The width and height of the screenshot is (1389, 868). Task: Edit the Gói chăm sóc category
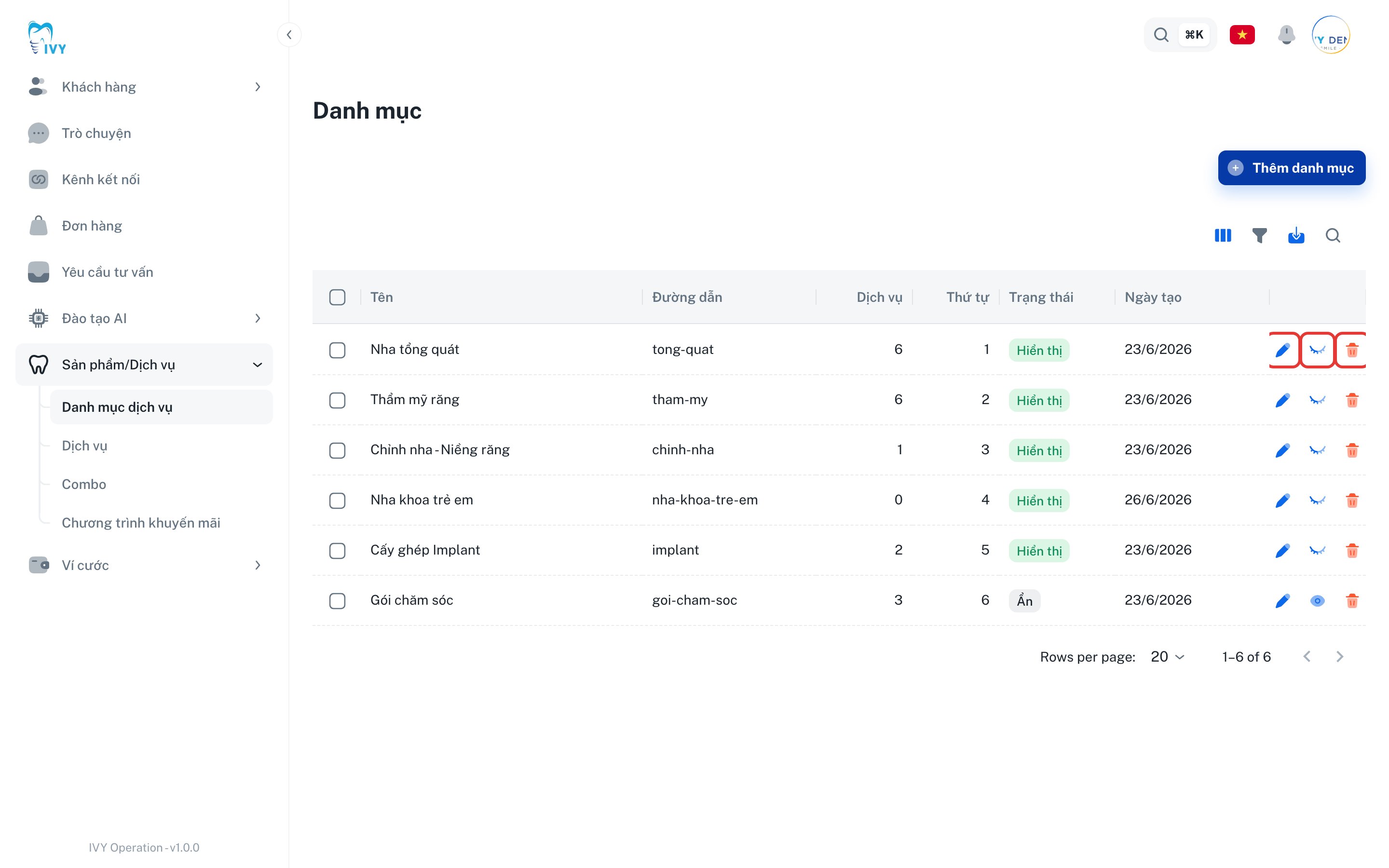pos(1283,600)
